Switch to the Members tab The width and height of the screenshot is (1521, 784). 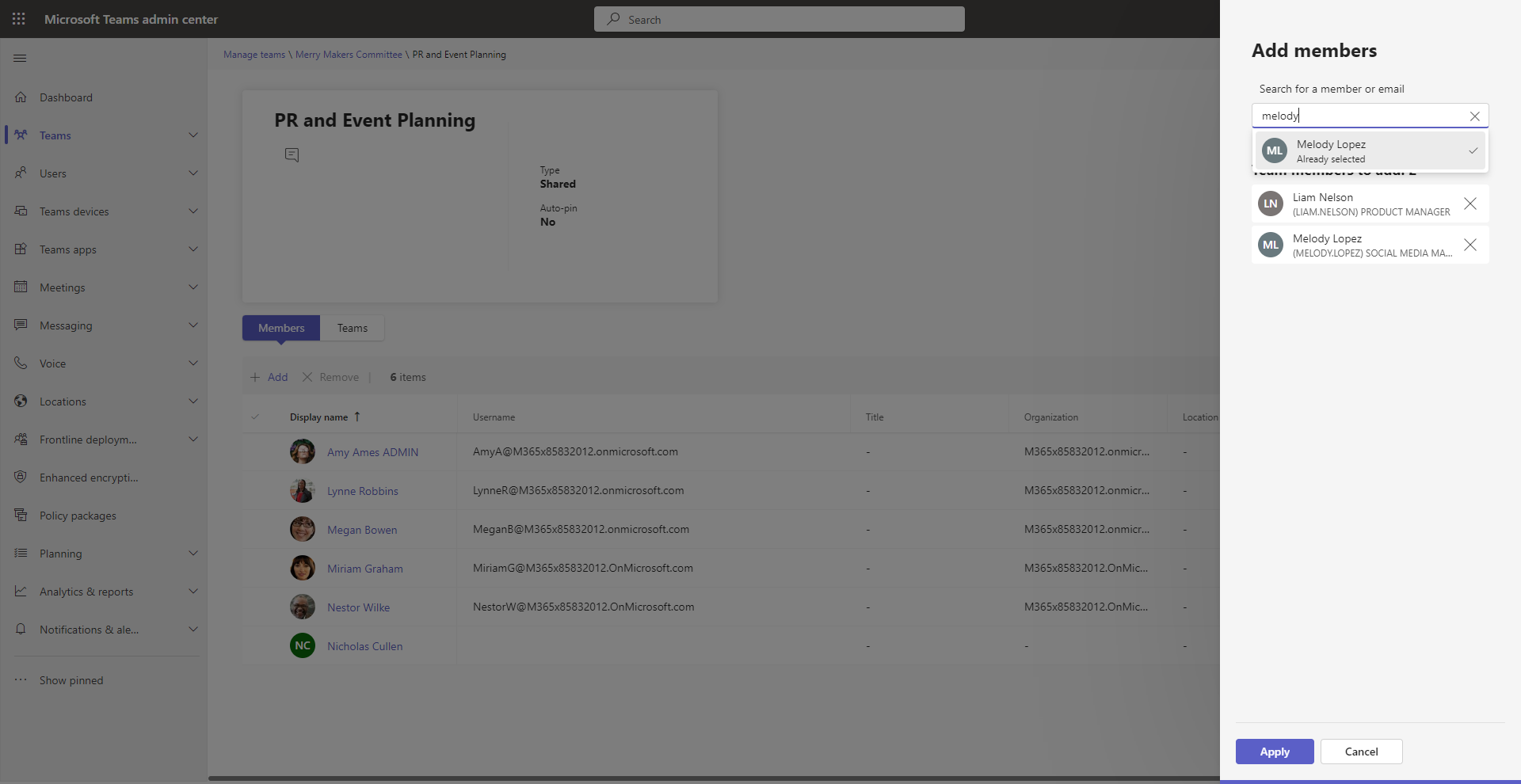click(281, 328)
